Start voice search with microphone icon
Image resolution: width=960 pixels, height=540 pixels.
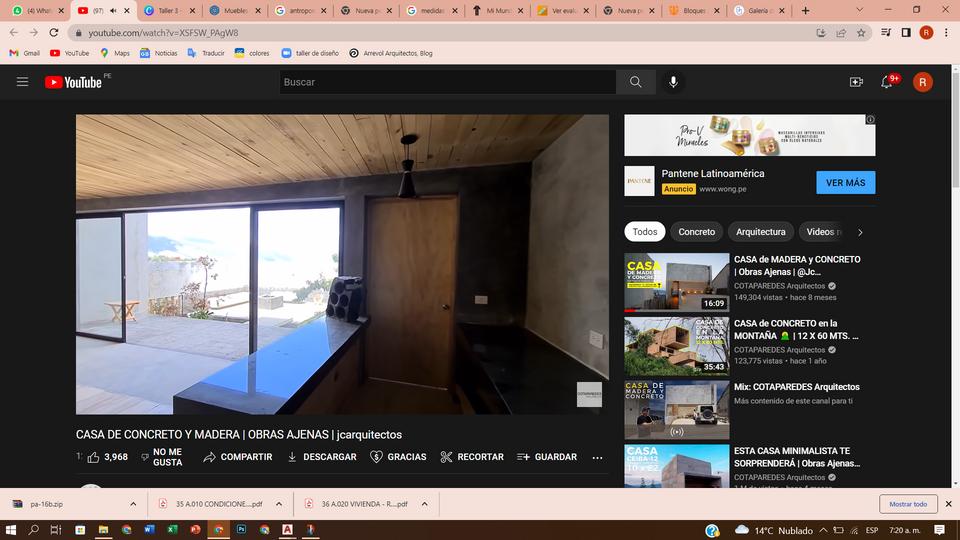(x=673, y=82)
